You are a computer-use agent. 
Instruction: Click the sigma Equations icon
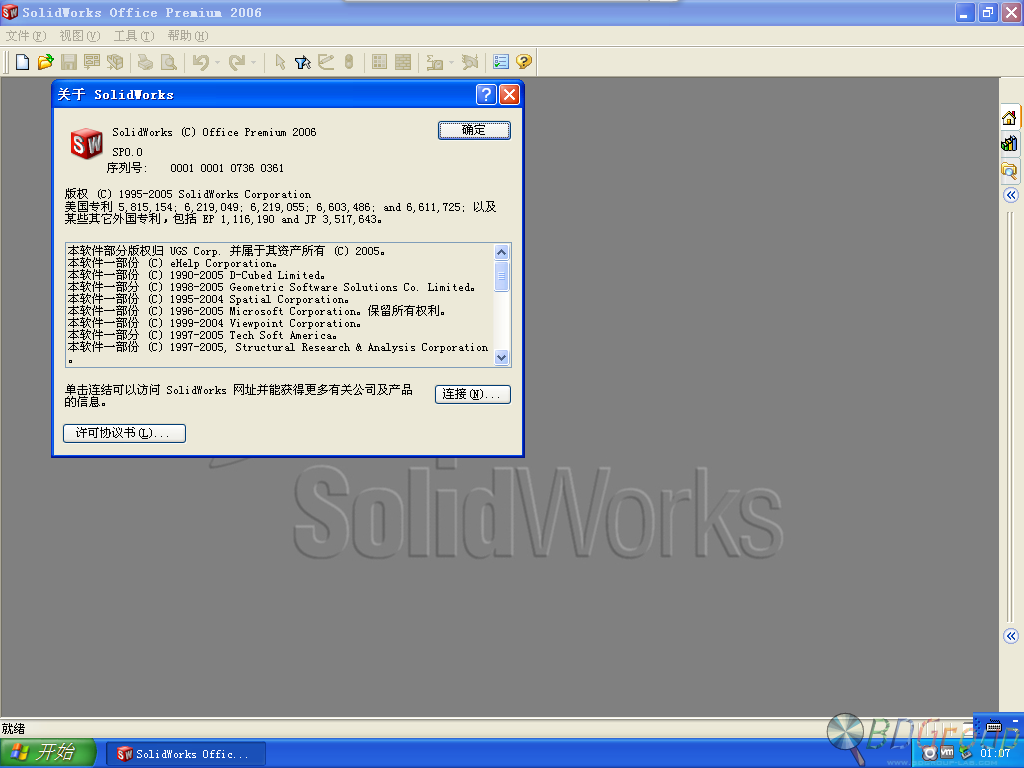pos(434,62)
